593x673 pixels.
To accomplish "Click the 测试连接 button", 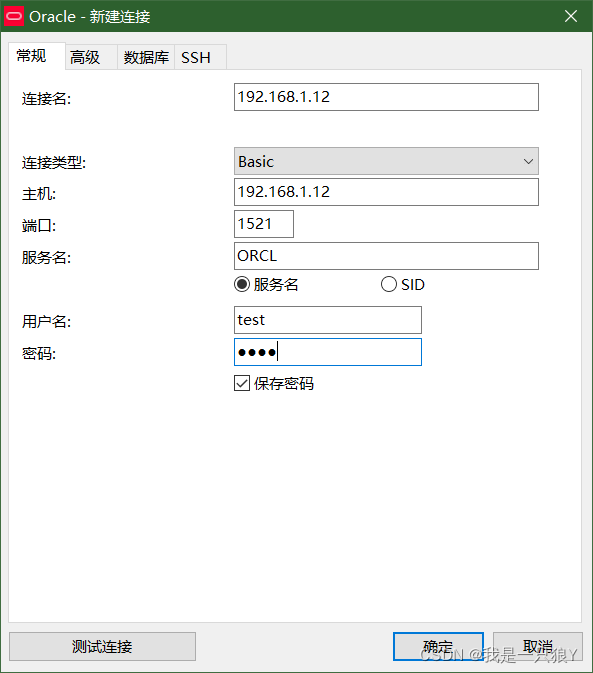I will (102, 646).
